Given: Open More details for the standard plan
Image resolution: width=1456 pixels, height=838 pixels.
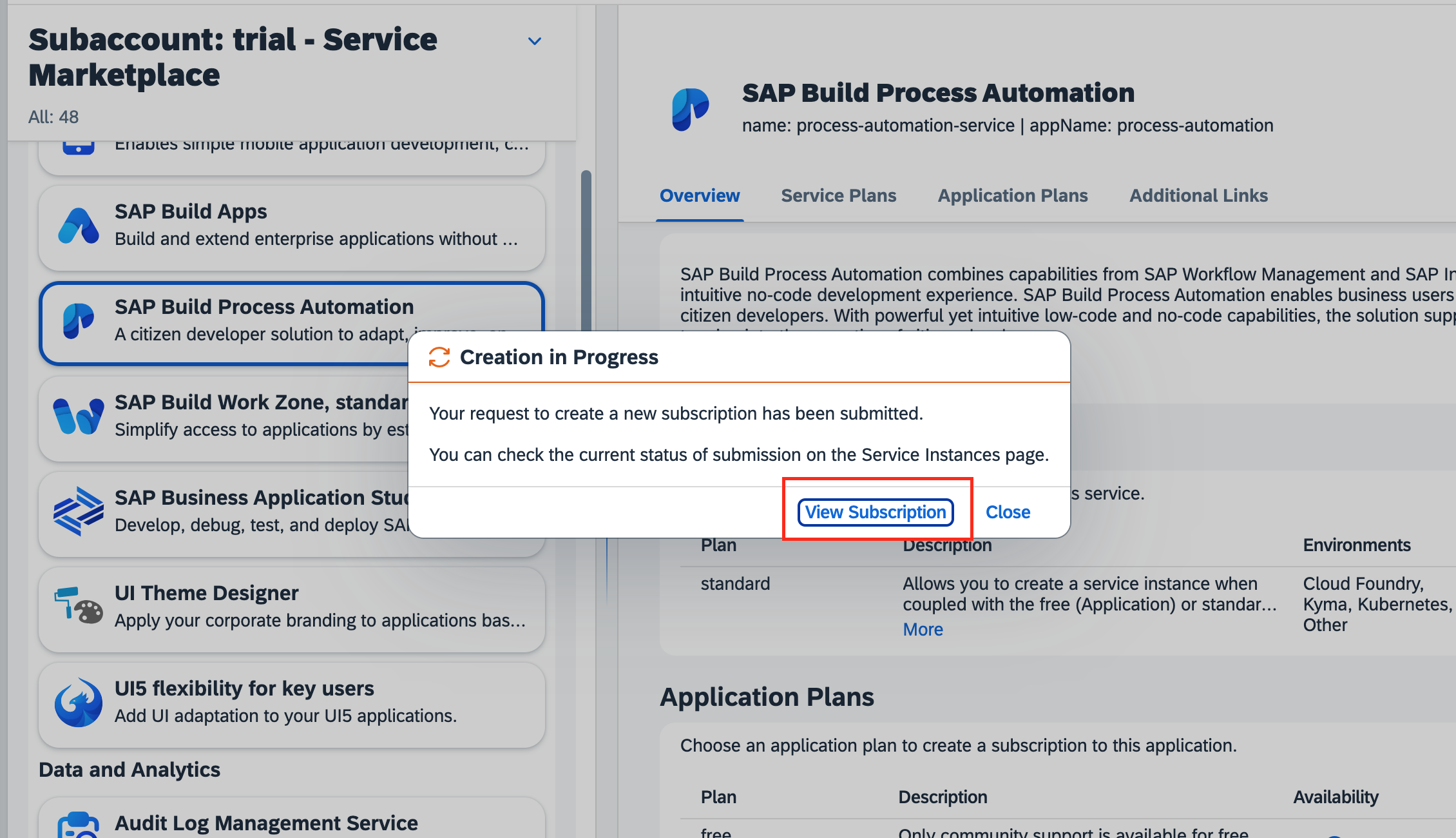Looking at the screenshot, I should [x=922, y=629].
